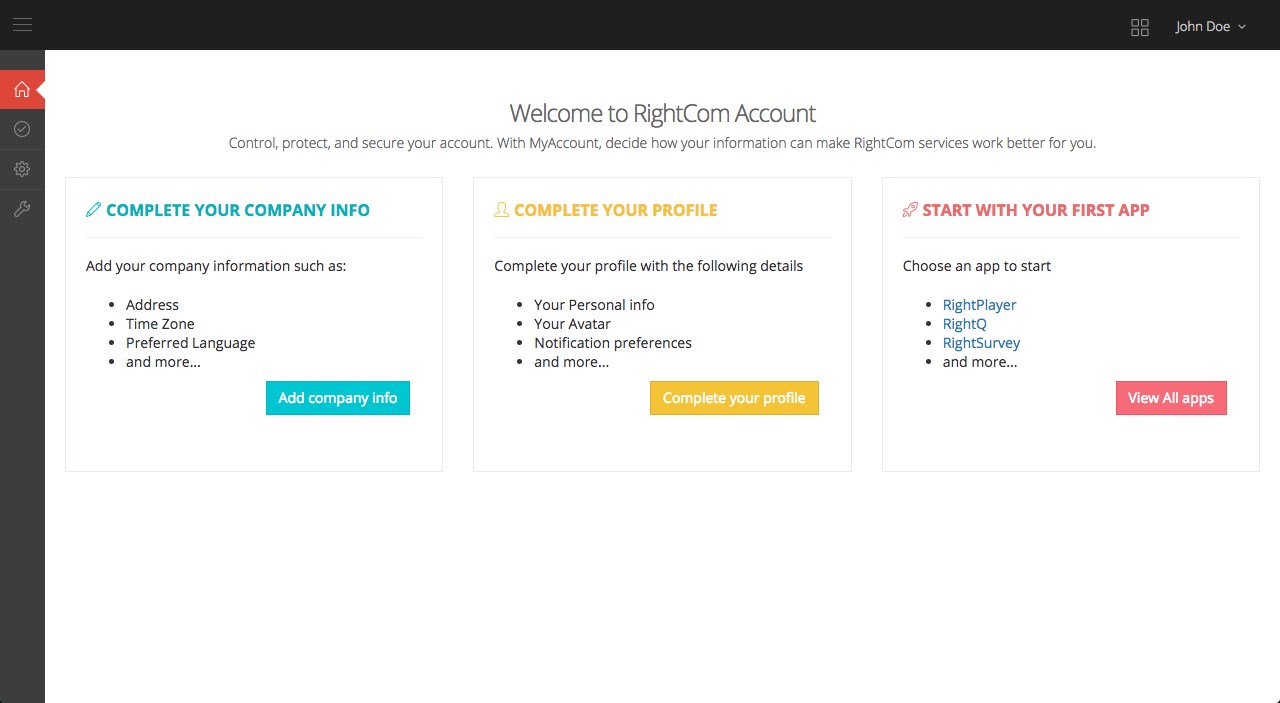The height and width of the screenshot is (703, 1280).
Task: Expand the John Doe user dropdown
Action: (1211, 27)
